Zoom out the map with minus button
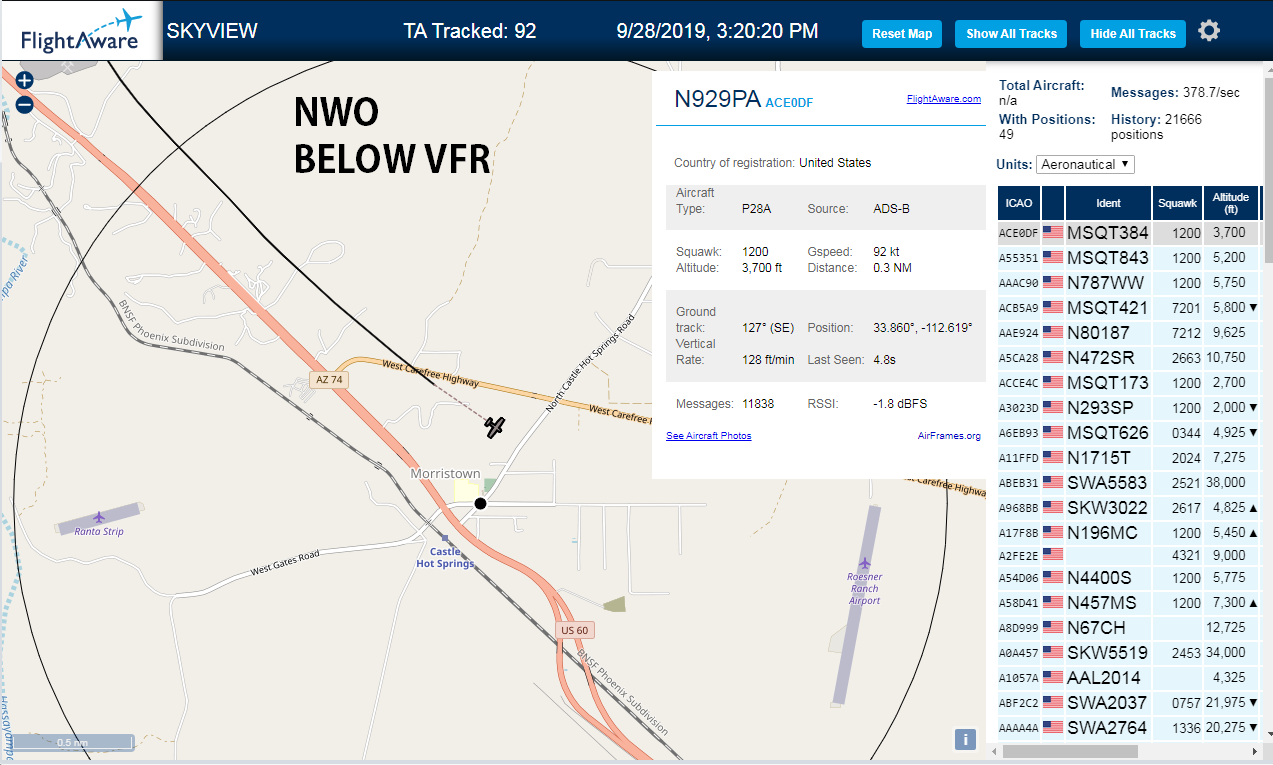 coord(25,104)
